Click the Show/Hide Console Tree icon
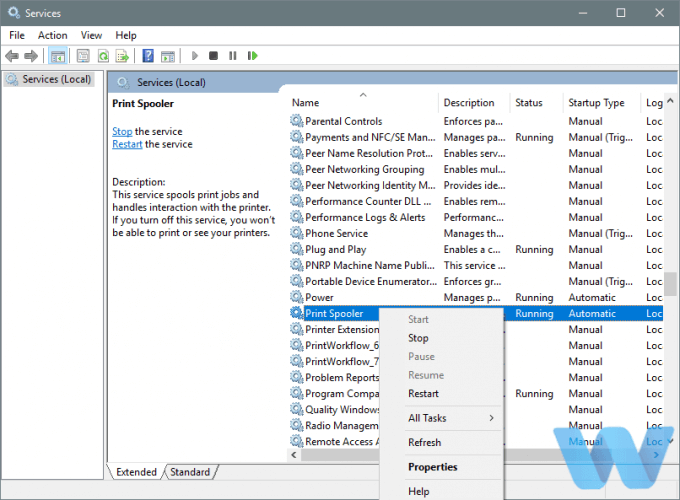The image size is (680, 500). (x=58, y=56)
